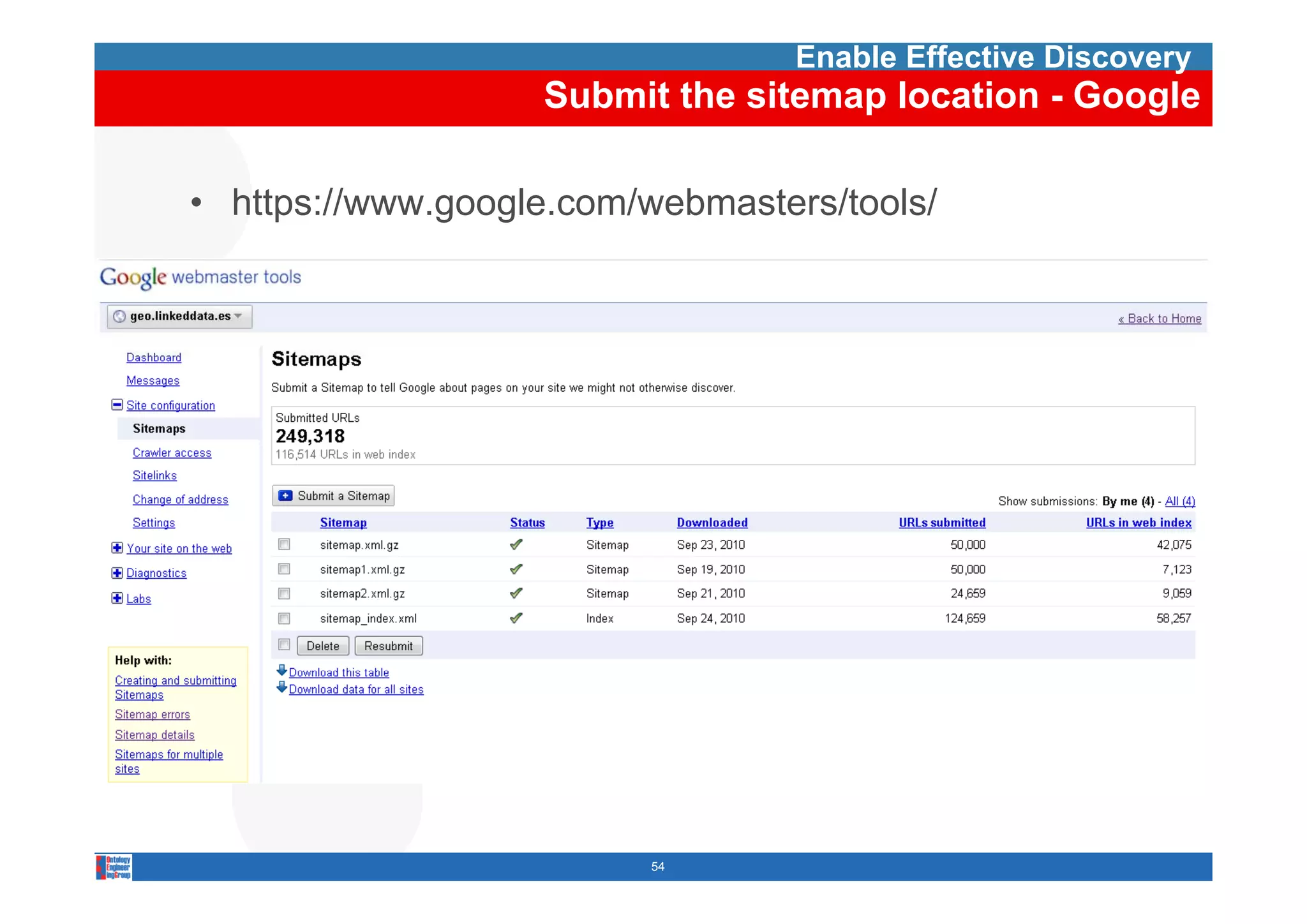Open Crawler access in the sidebar
Image resolution: width=1307 pixels, height=924 pixels.
coord(172,453)
